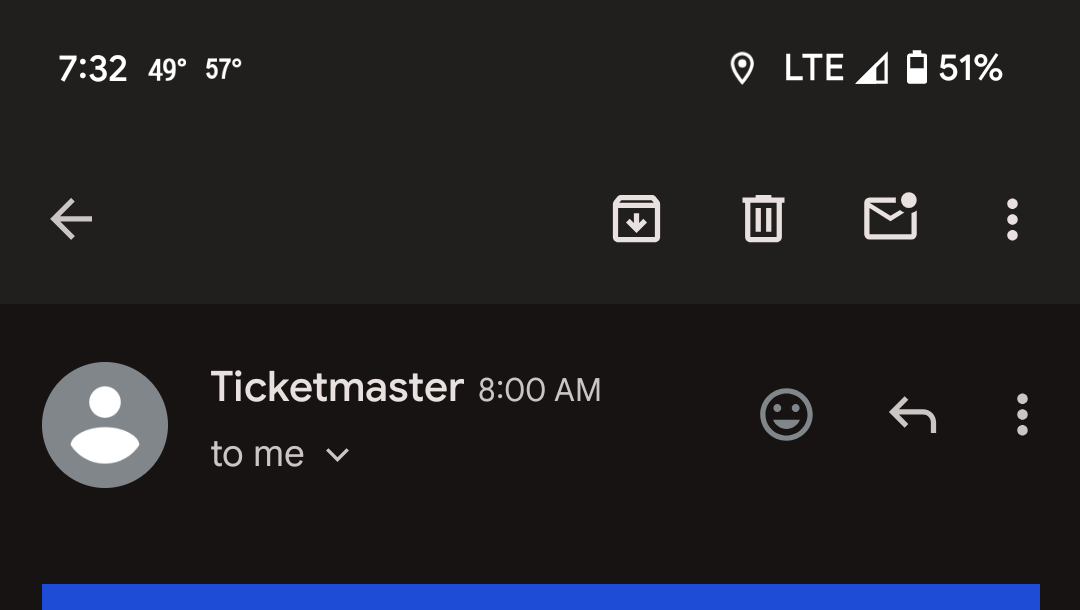Image resolution: width=1080 pixels, height=610 pixels.
Task: Mark the email as unread
Action: point(891,217)
